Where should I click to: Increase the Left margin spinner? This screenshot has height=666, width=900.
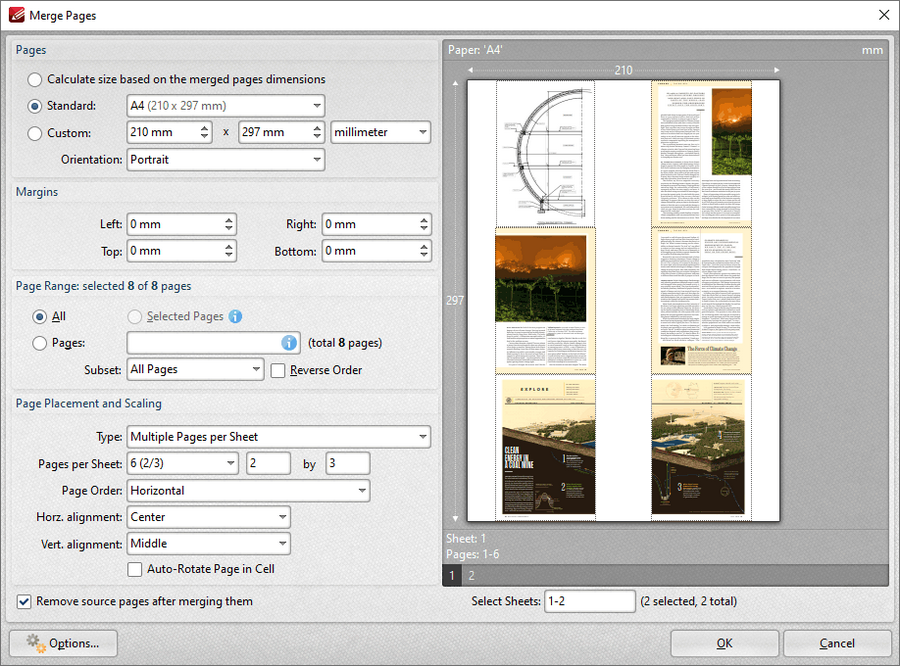229,220
